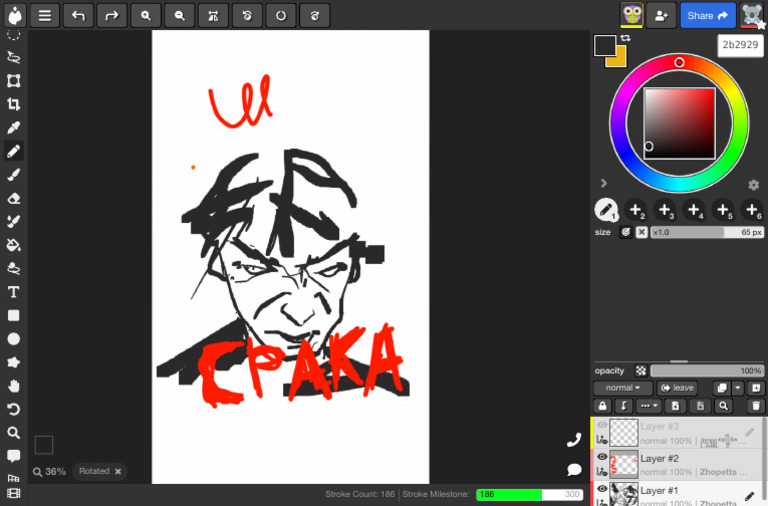
Task: Click the invite user button
Action: (x=661, y=16)
